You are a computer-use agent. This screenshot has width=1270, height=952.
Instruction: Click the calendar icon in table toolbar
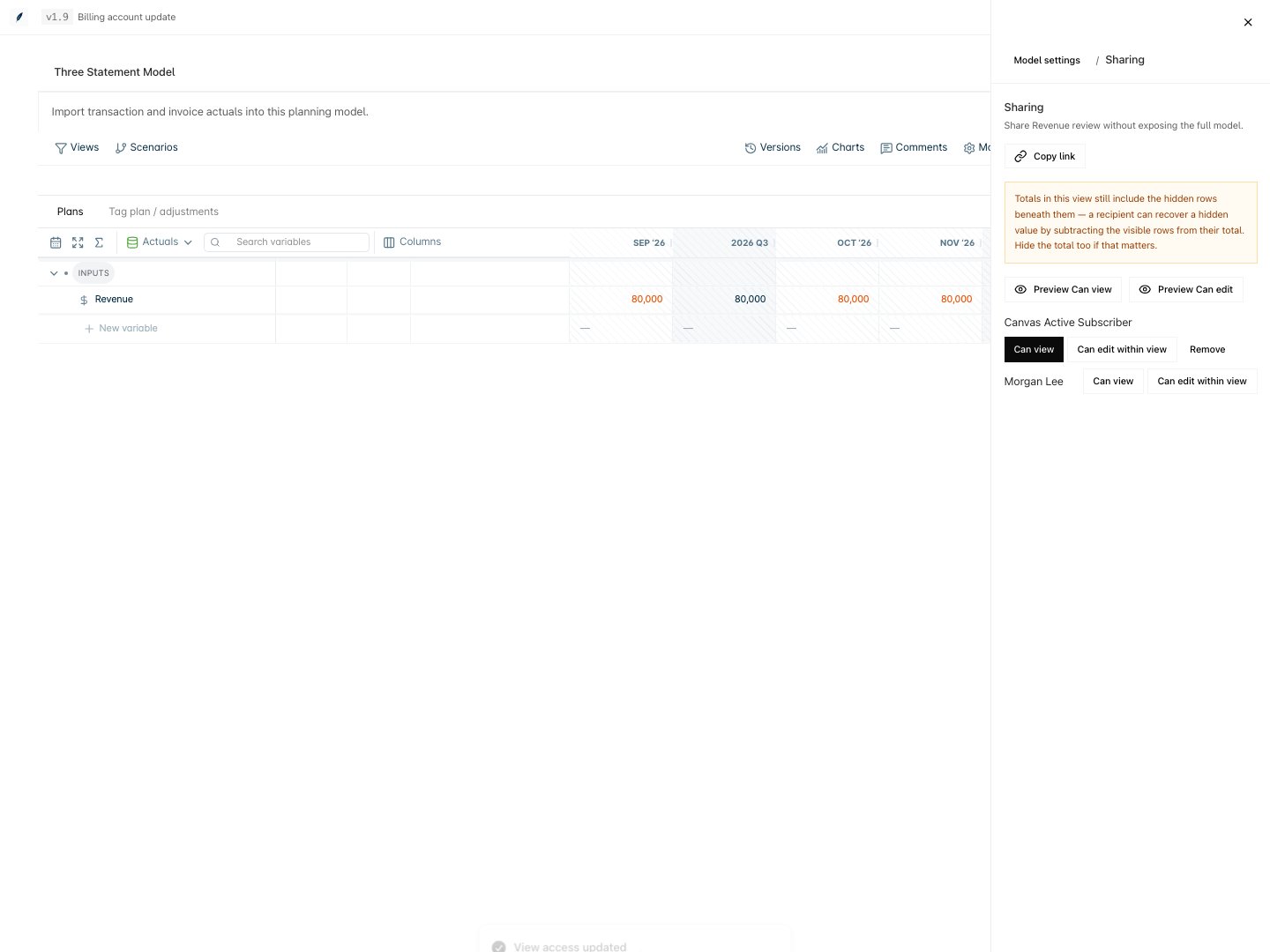56,242
